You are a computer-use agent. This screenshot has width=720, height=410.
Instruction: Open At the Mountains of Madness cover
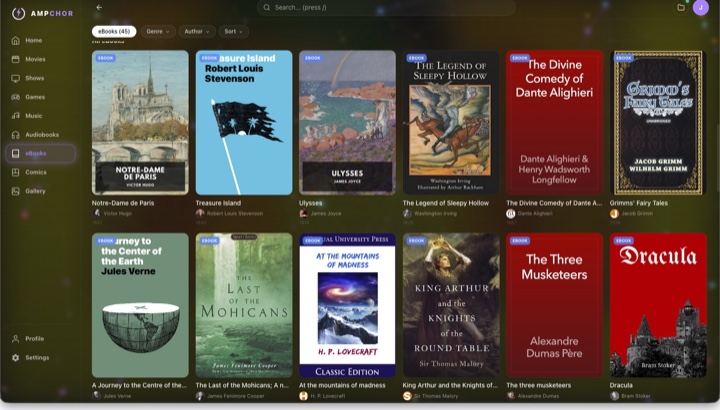347,305
